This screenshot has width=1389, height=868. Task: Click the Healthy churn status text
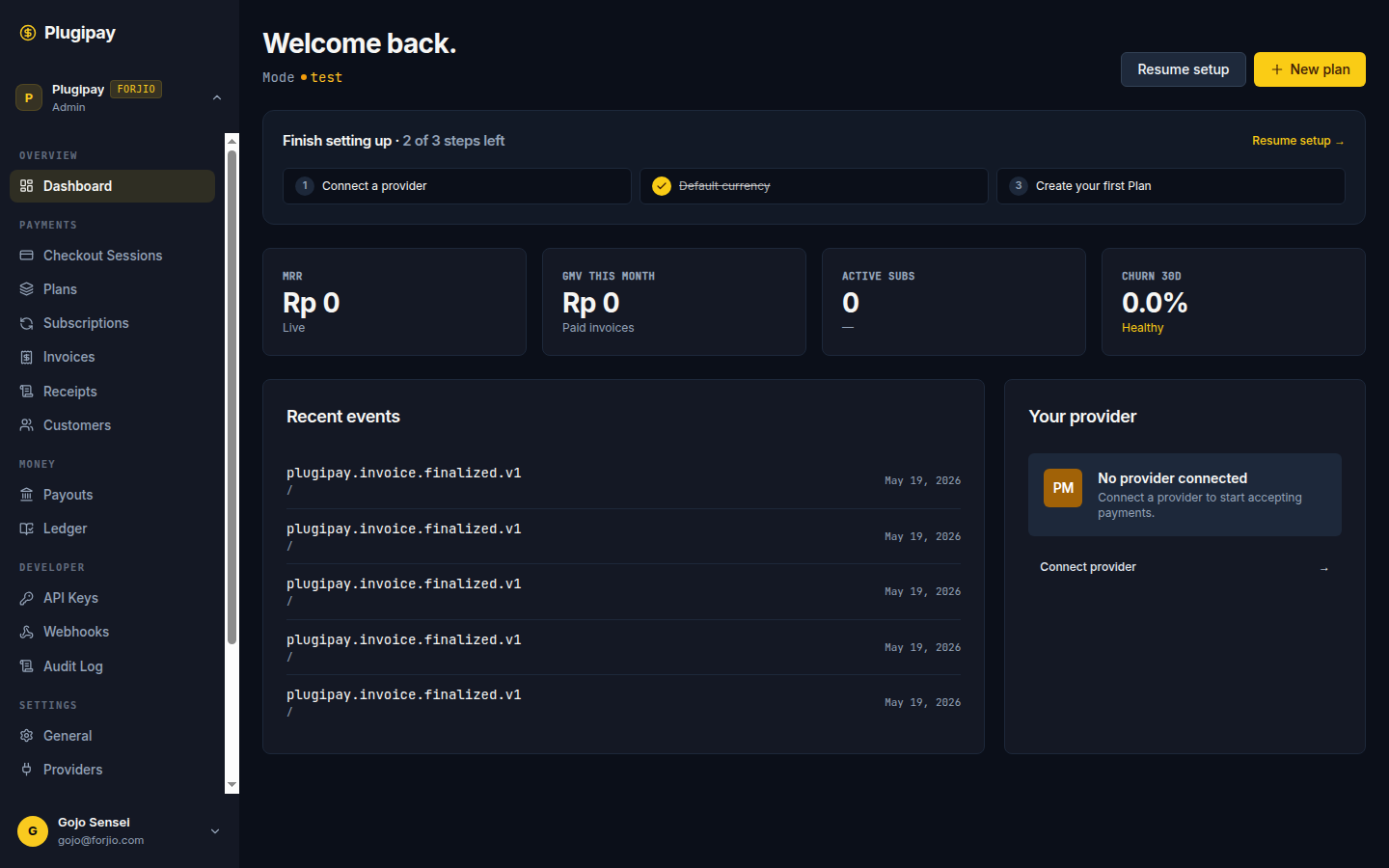[x=1142, y=328]
